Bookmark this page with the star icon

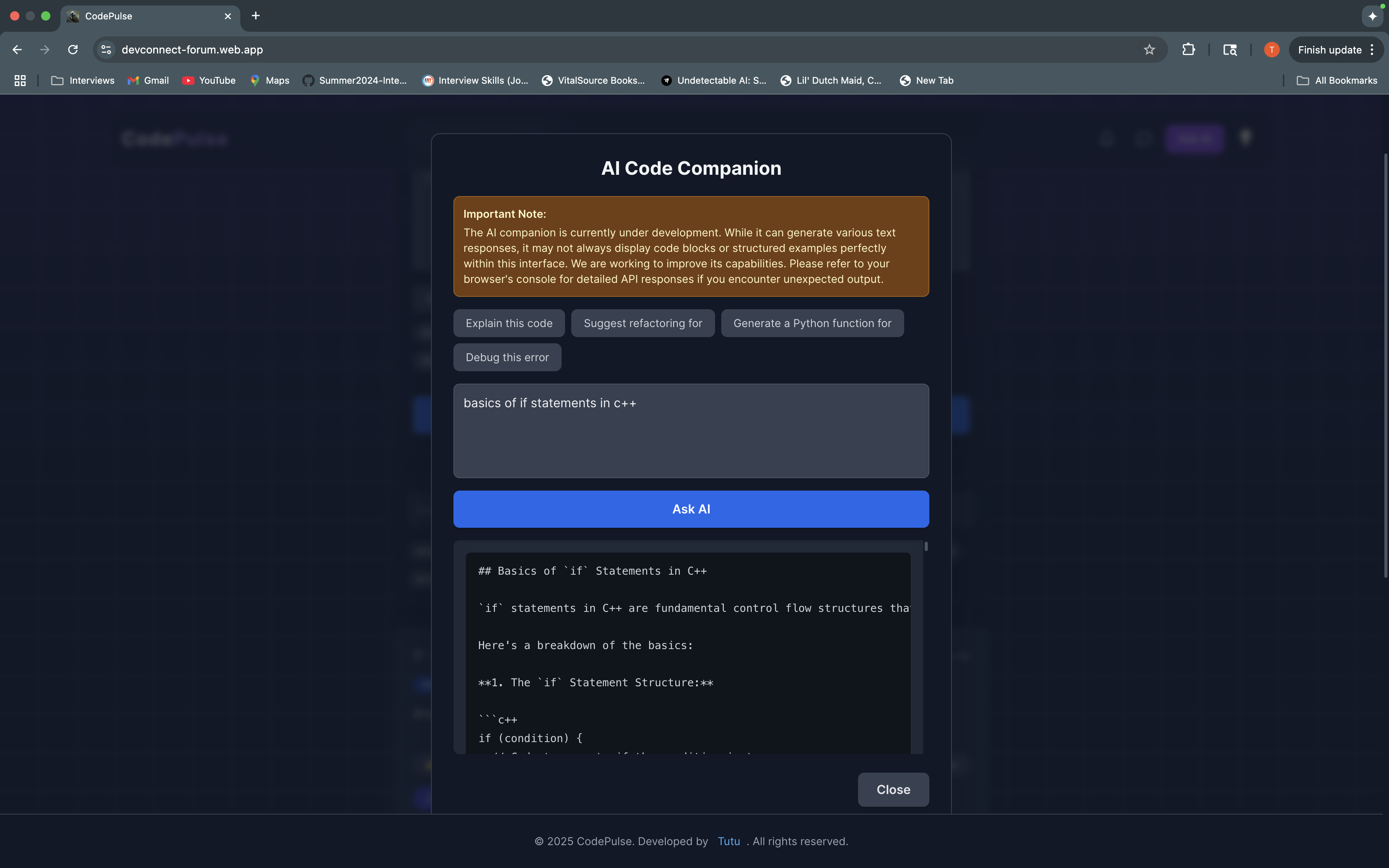pyautogui.click(x=1149, y=50)
